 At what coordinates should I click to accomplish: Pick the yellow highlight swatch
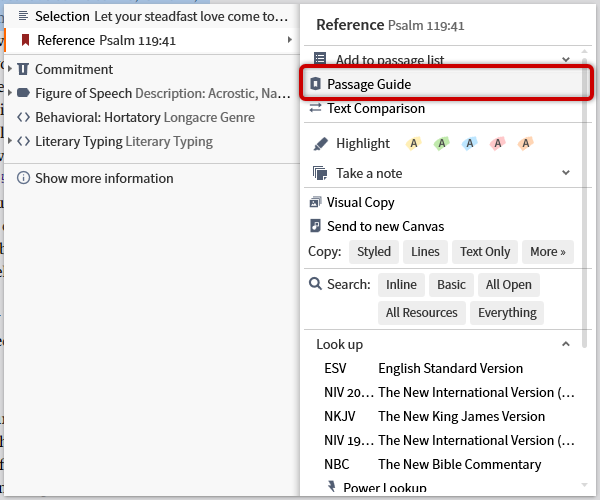[x=414, y=143]
